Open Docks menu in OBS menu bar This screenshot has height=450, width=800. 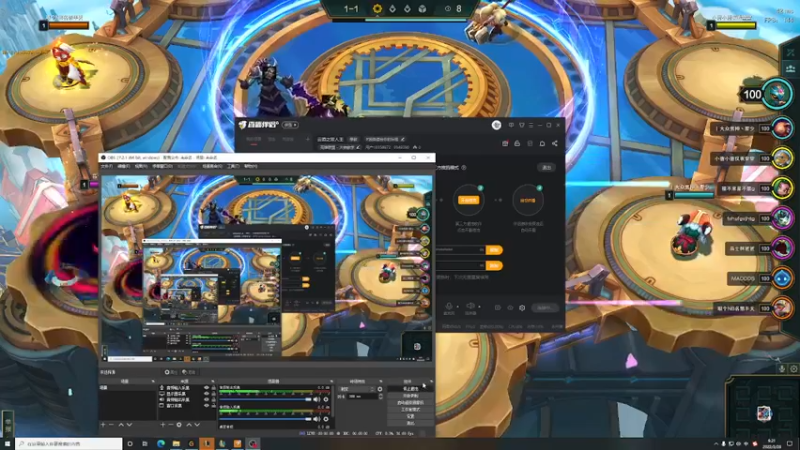(162, 166)
